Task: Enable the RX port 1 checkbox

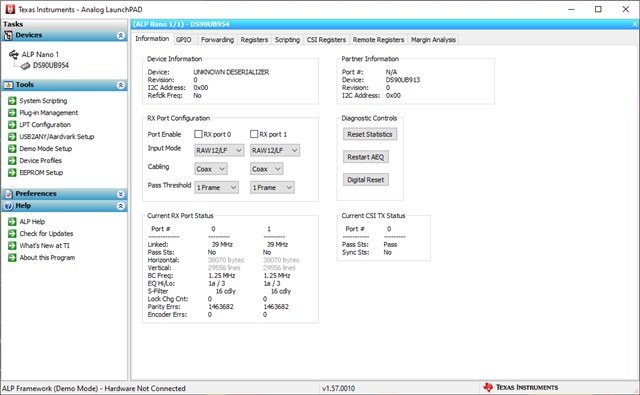Action: click(x=254, y=134)
